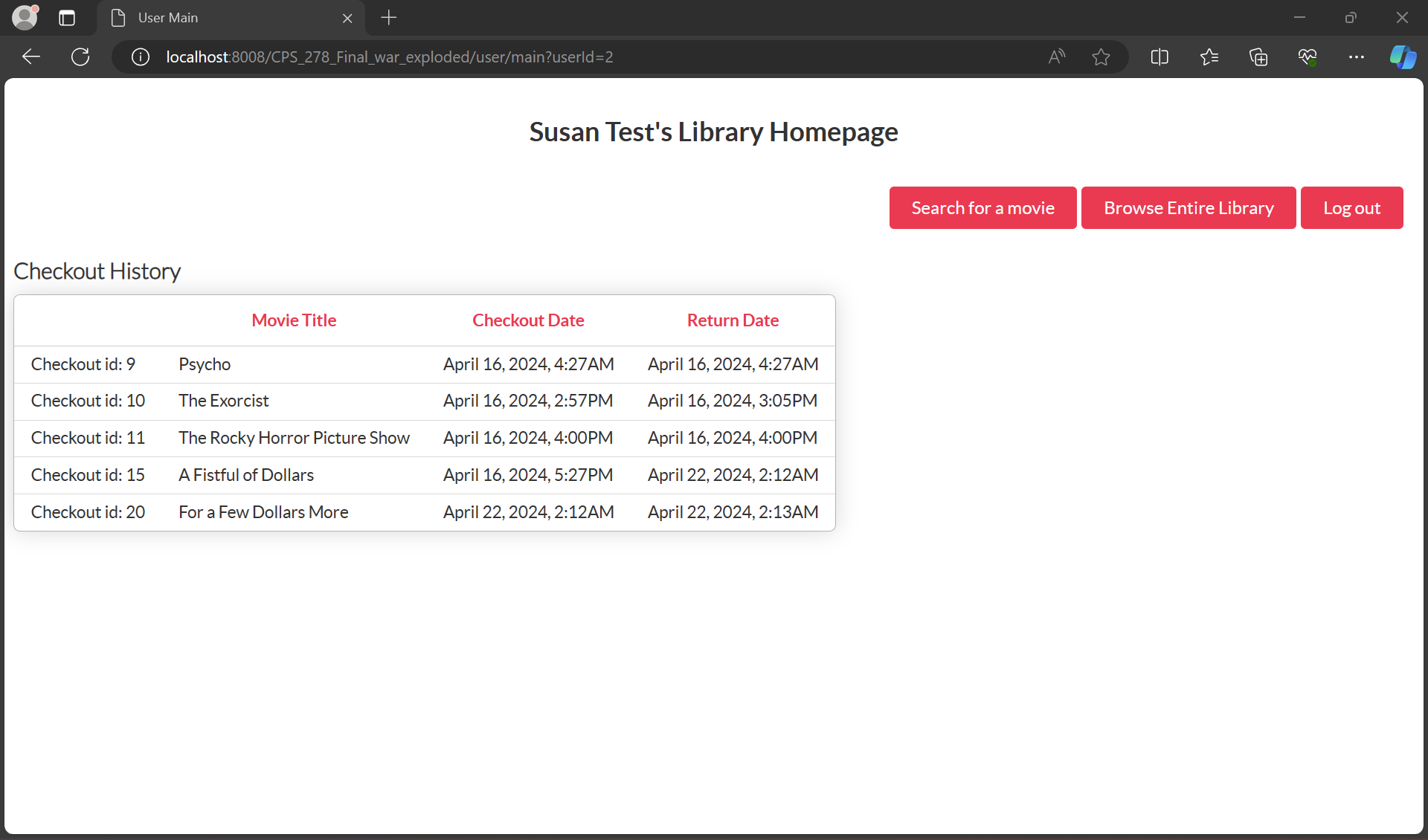
Task: Open split screen icon
Action: point(1160,57)
